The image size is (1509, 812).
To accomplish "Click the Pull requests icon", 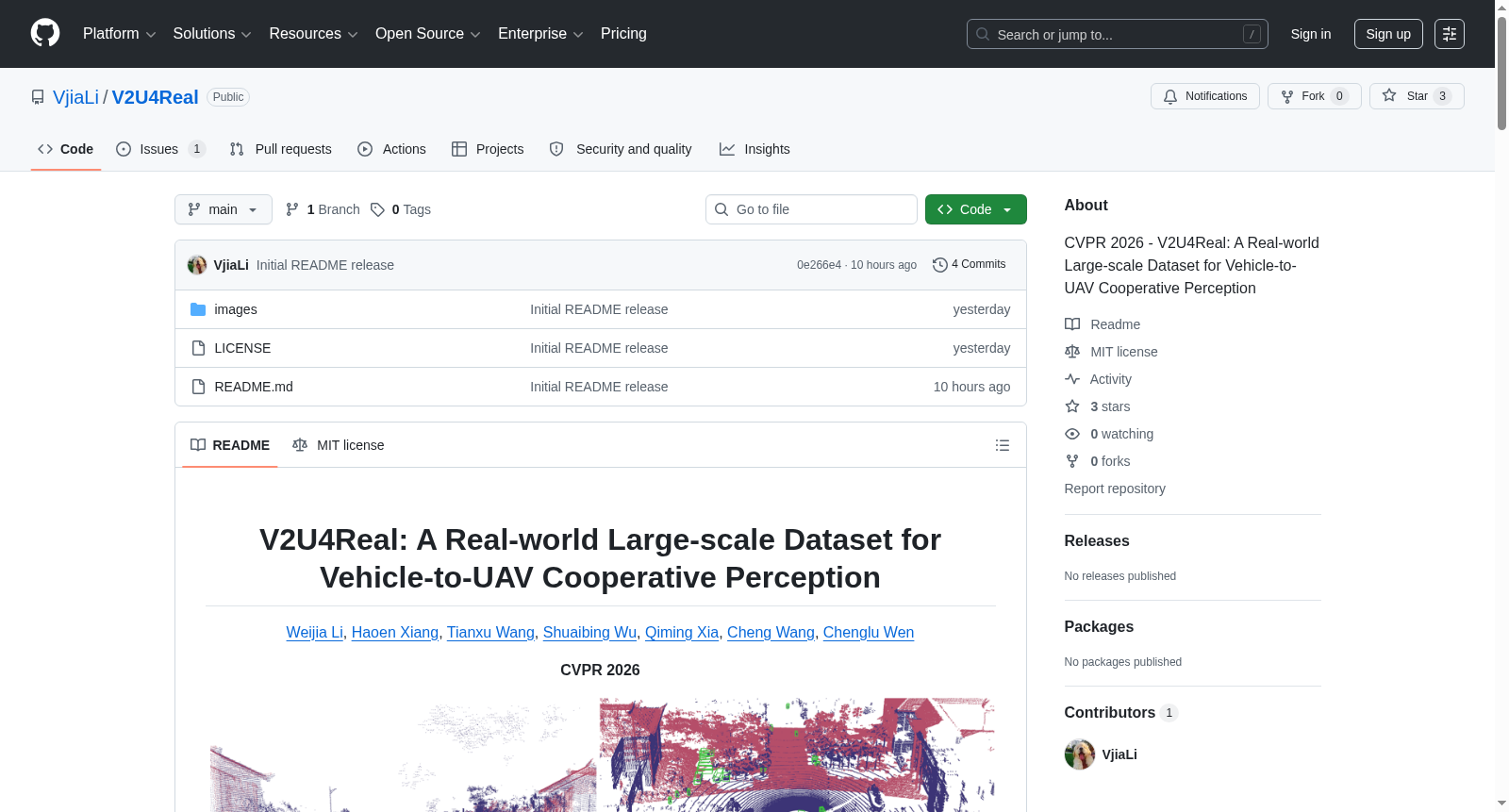I will 237,149.
